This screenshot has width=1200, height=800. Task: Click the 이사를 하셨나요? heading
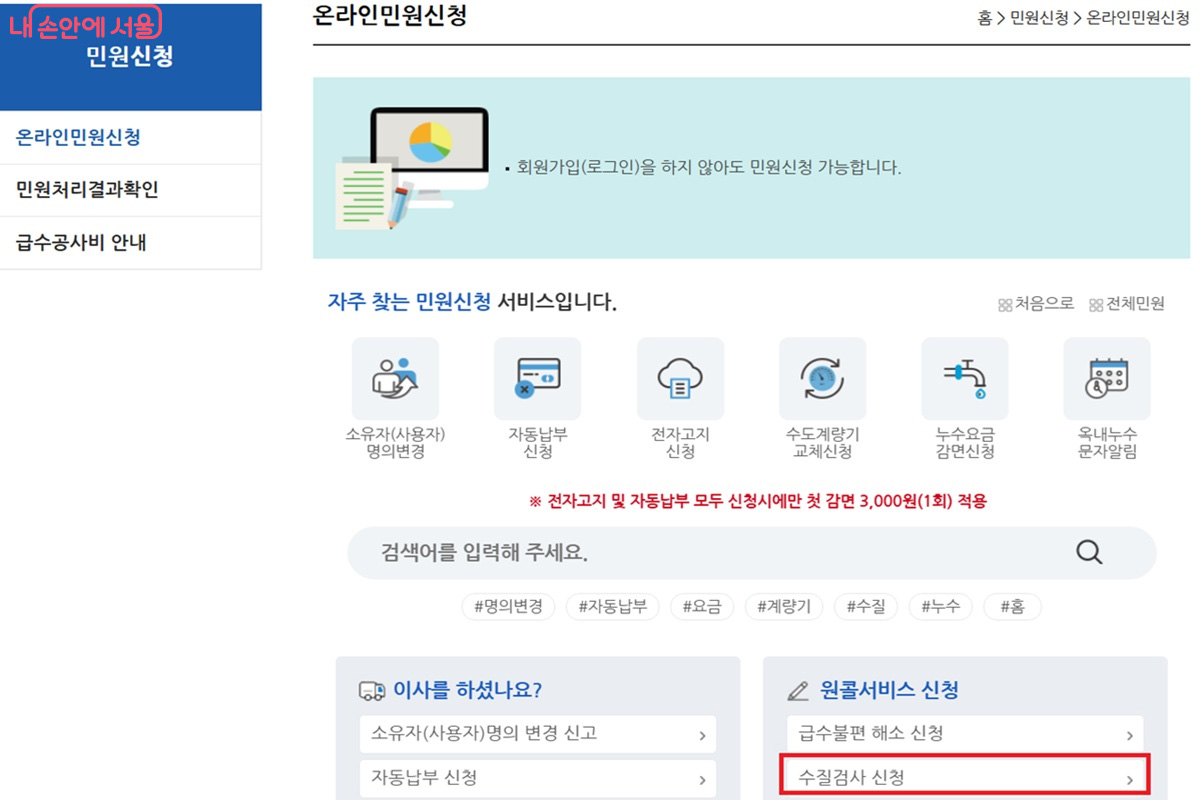point(467,690)
